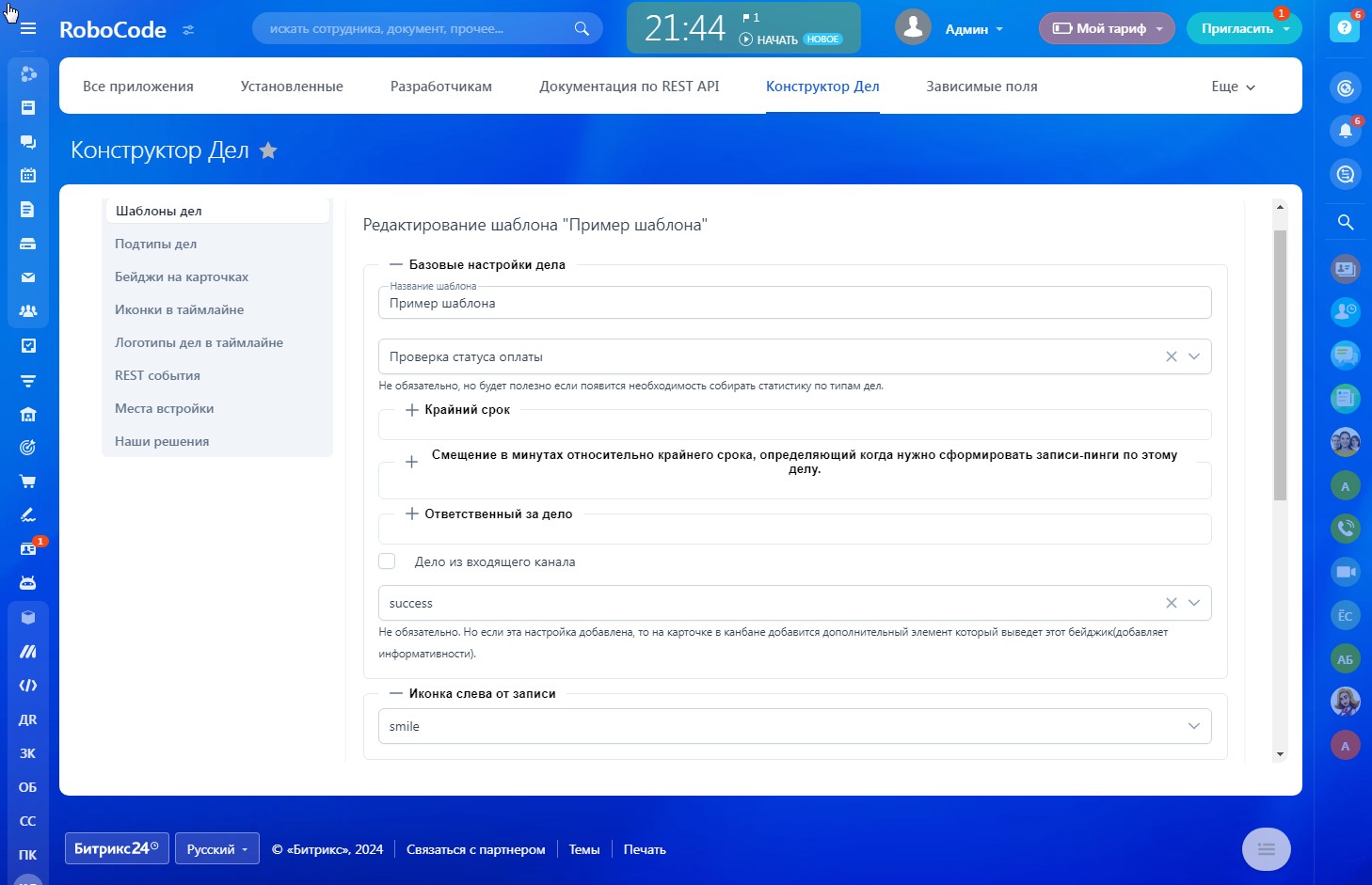Expand the Ответственный за дело section
Screen dimensions: 1372x885
coord(411,514)
